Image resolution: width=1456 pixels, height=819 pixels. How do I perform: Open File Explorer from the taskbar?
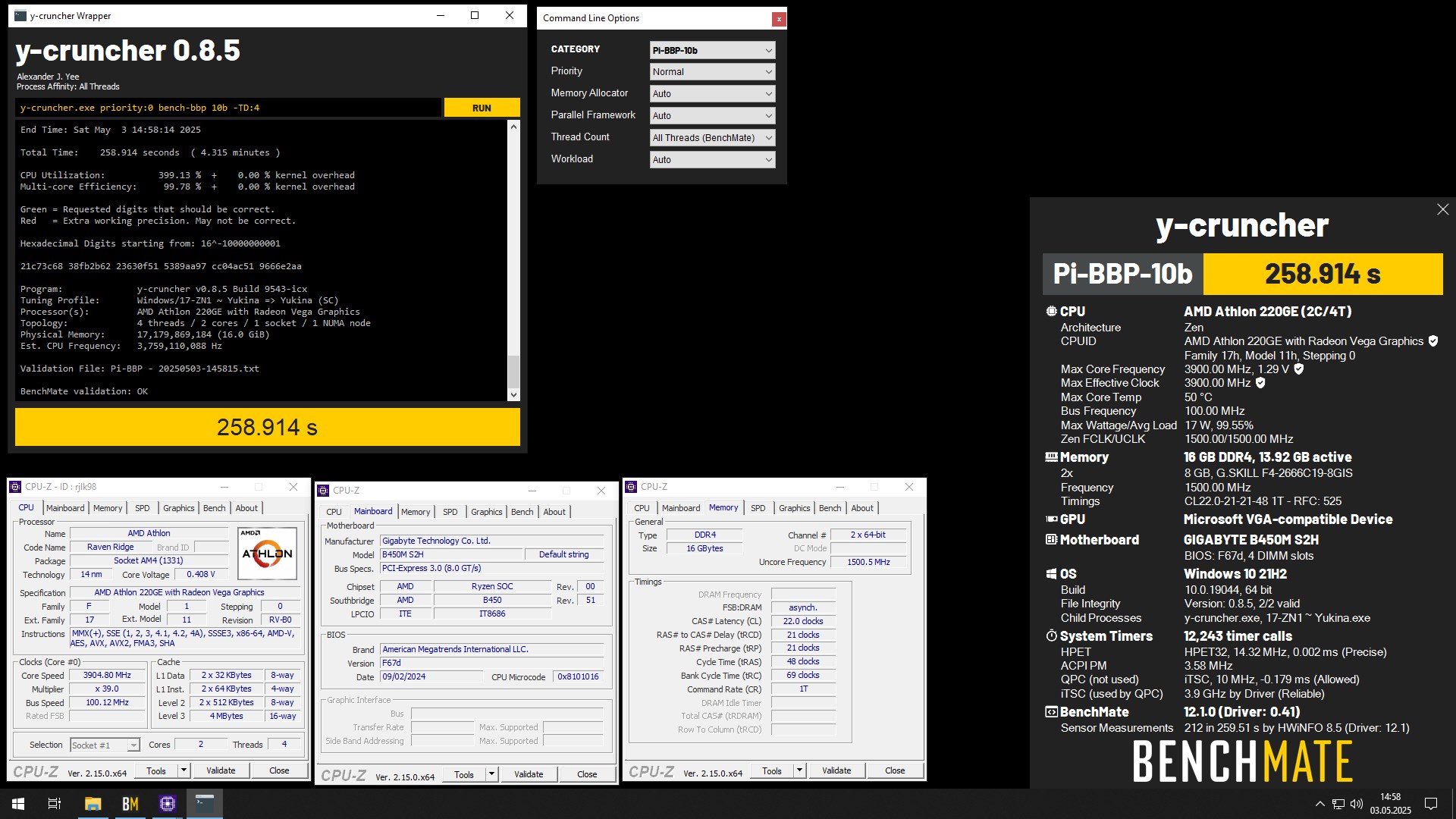pos(93,804)
